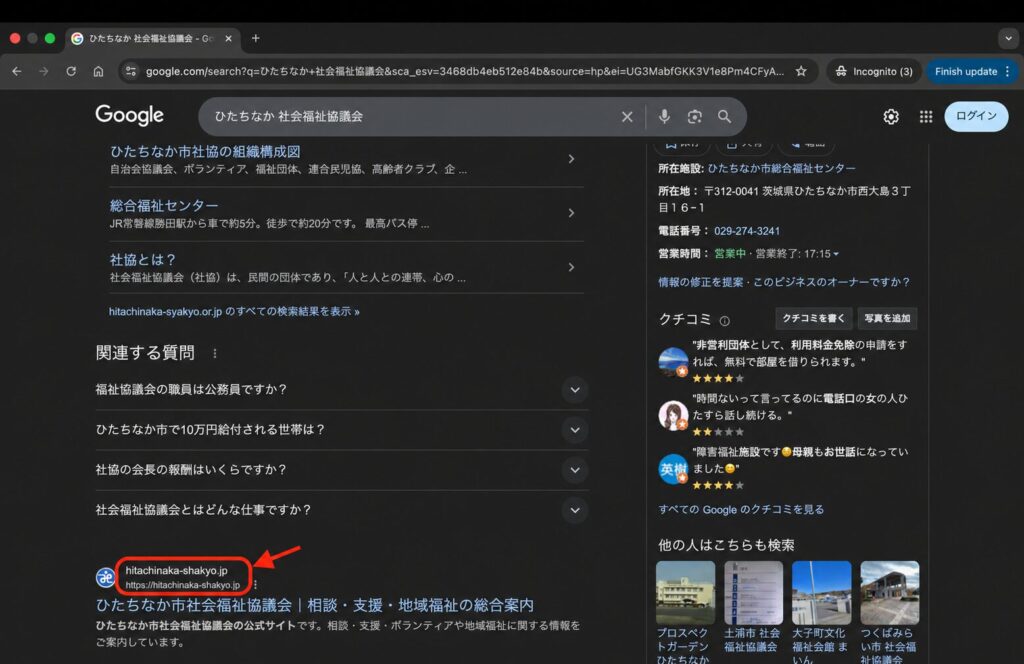
Task: Click the 写真を追加 button
Action: pyautogui.click(x=887, y=319)
